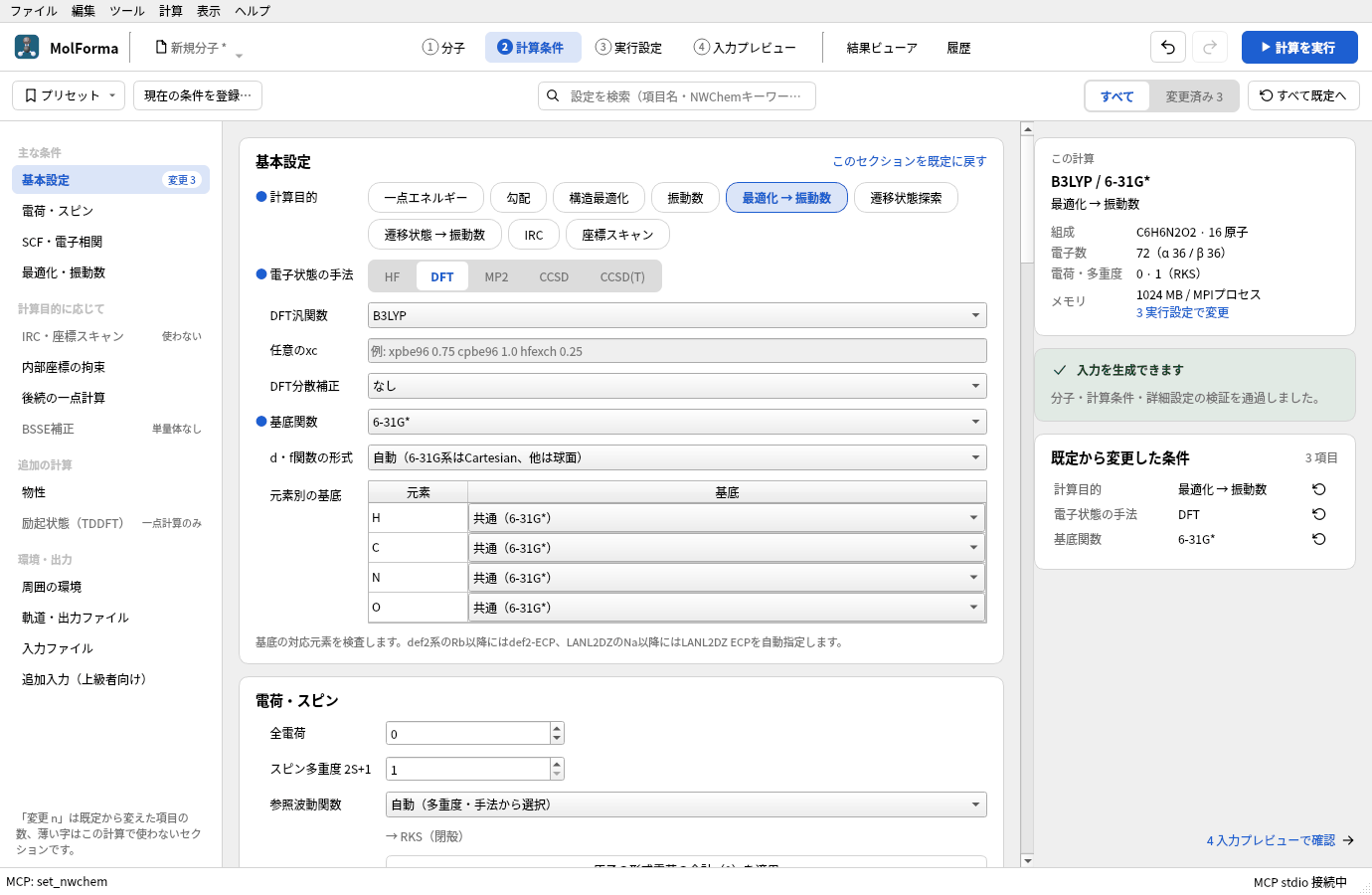
Task: Click the redo arrow icon in header
Action: (1210, 47)
